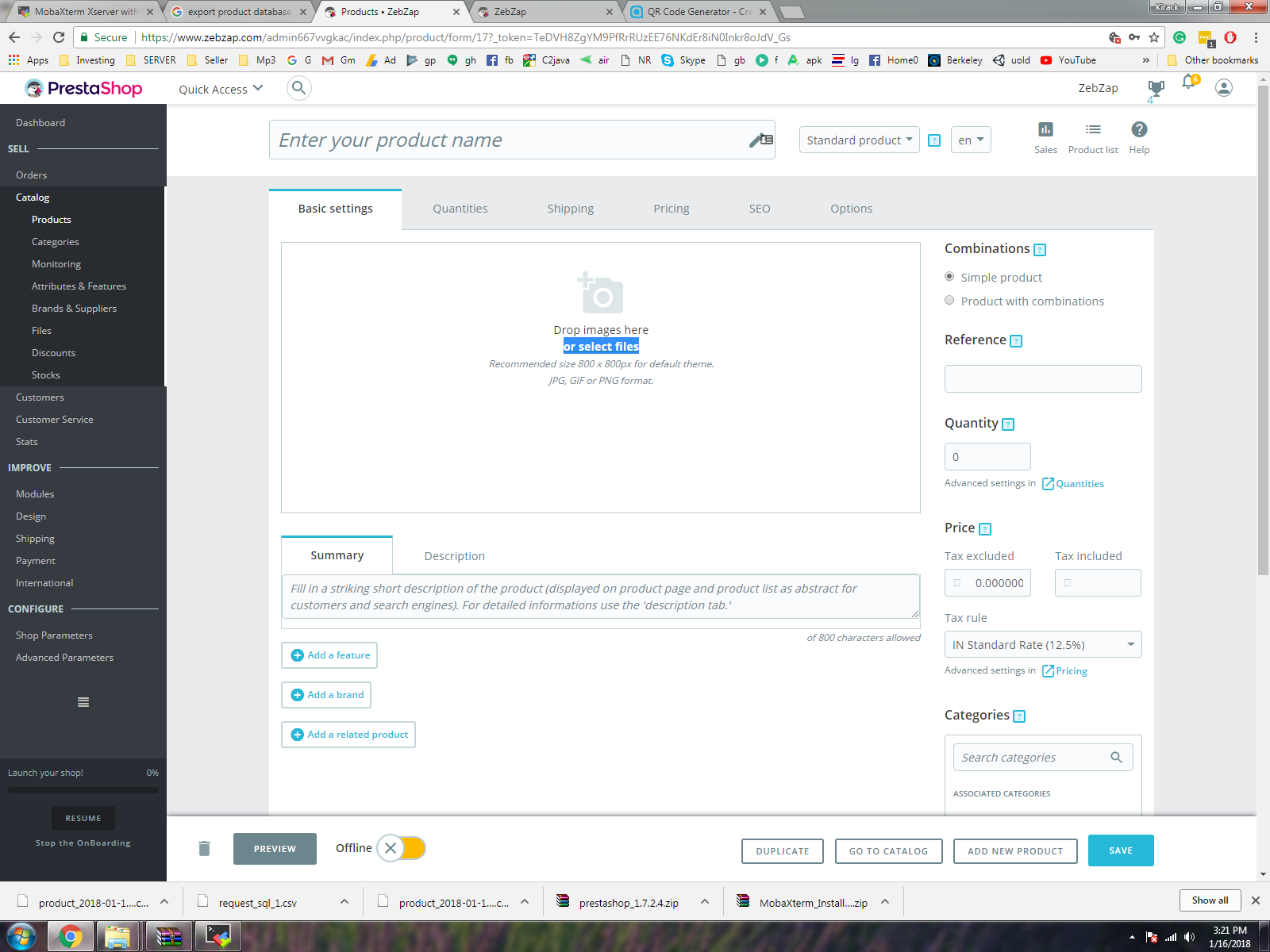Expand options for MobaXterm_Install zip download

coord(885,902)
